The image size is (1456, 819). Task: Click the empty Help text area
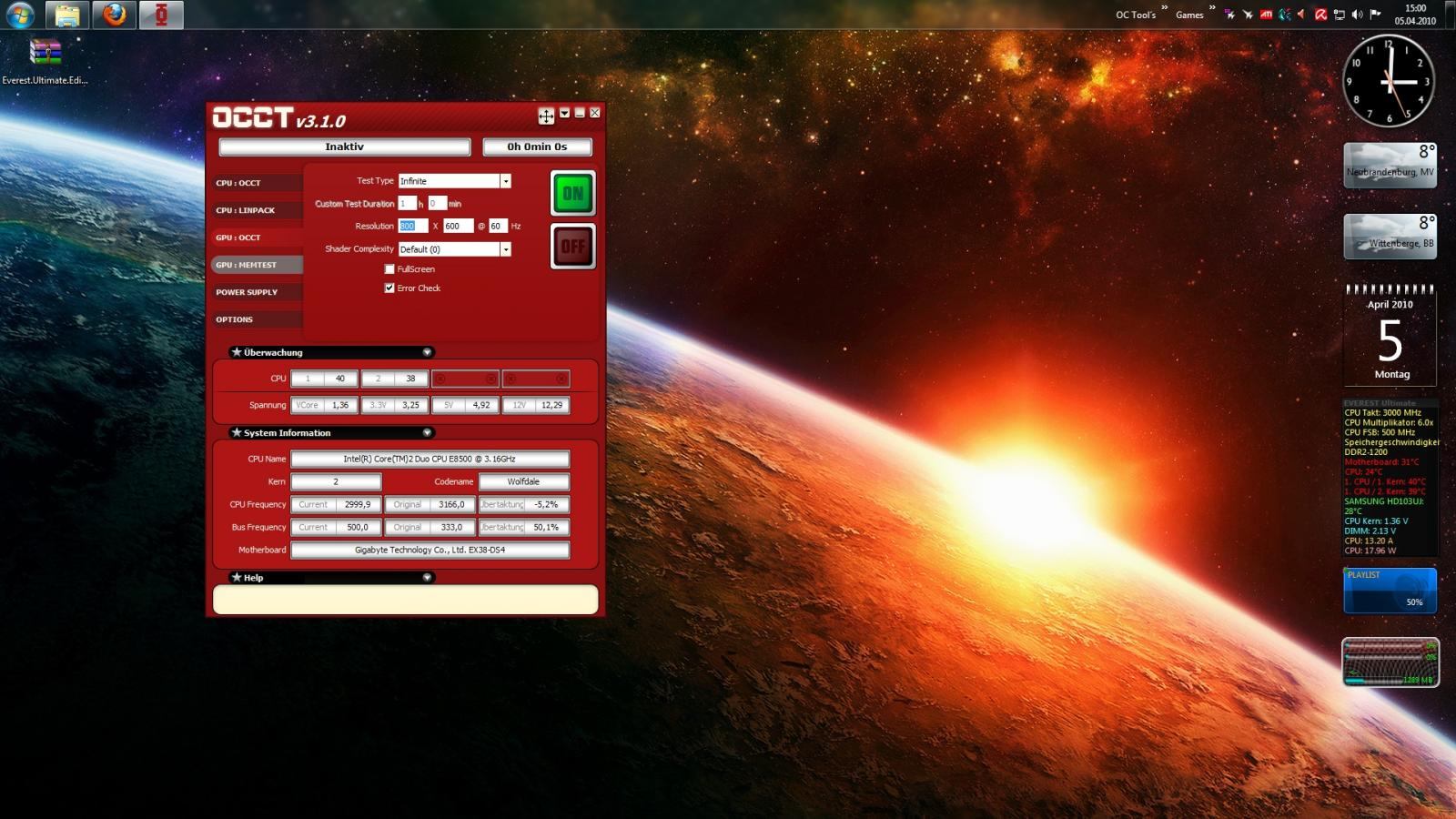pyautogui.click(x=406, y=600)
